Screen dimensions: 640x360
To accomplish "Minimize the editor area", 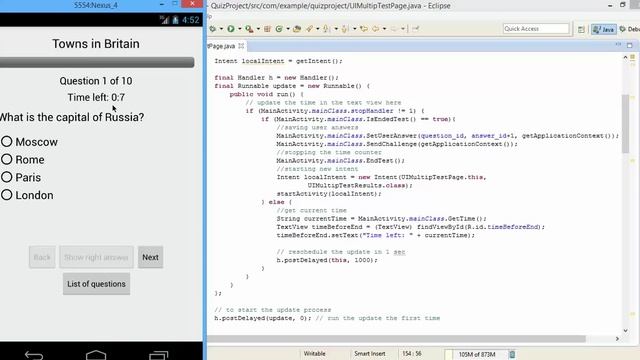I will click(x=618, y=45).
